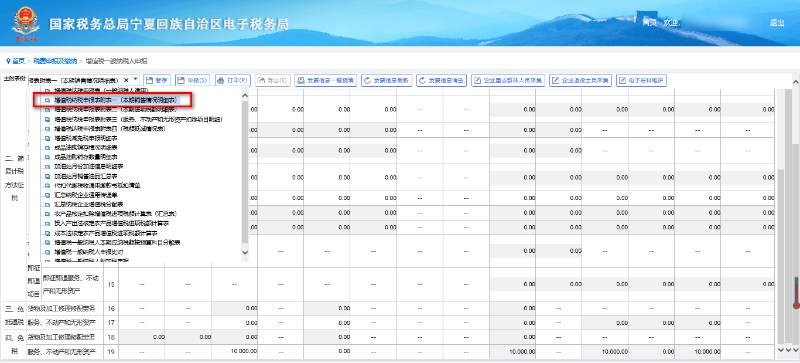Image resolution: width=800 pixels, height=363 pixels.
Task: Click 发票信息清空 clear button
Action: click(442, 80)
